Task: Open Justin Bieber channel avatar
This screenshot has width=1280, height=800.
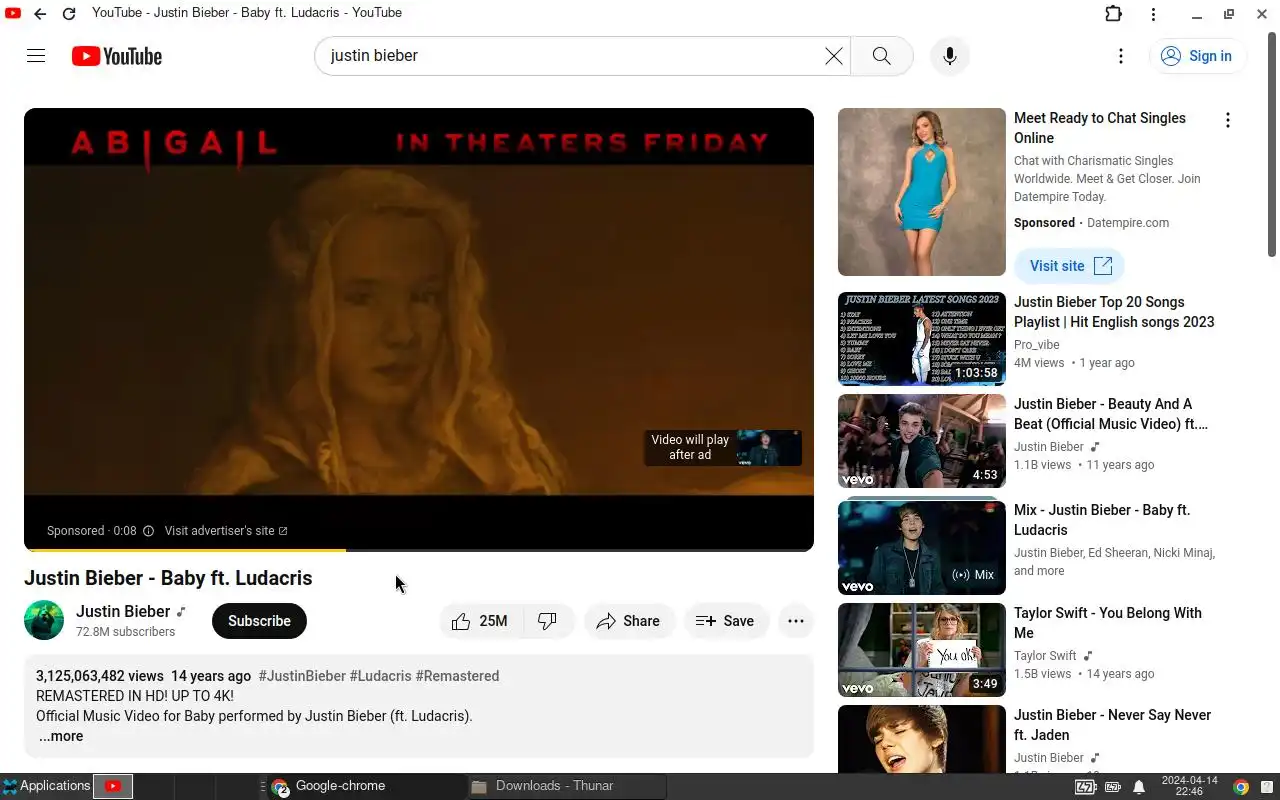Action: coord(44,620)
